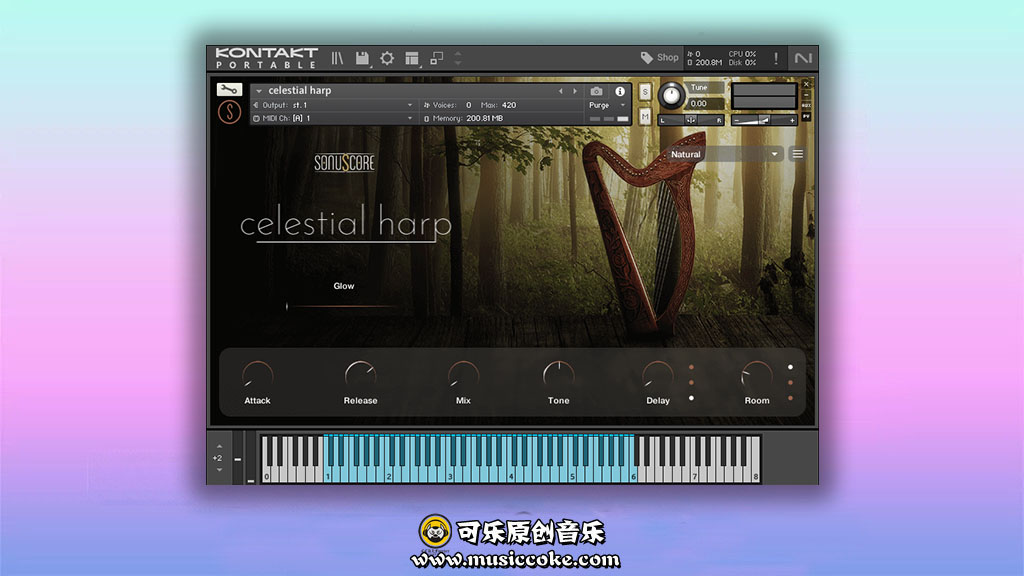Click the CPU 0% readout

click(x=742, y=54)
